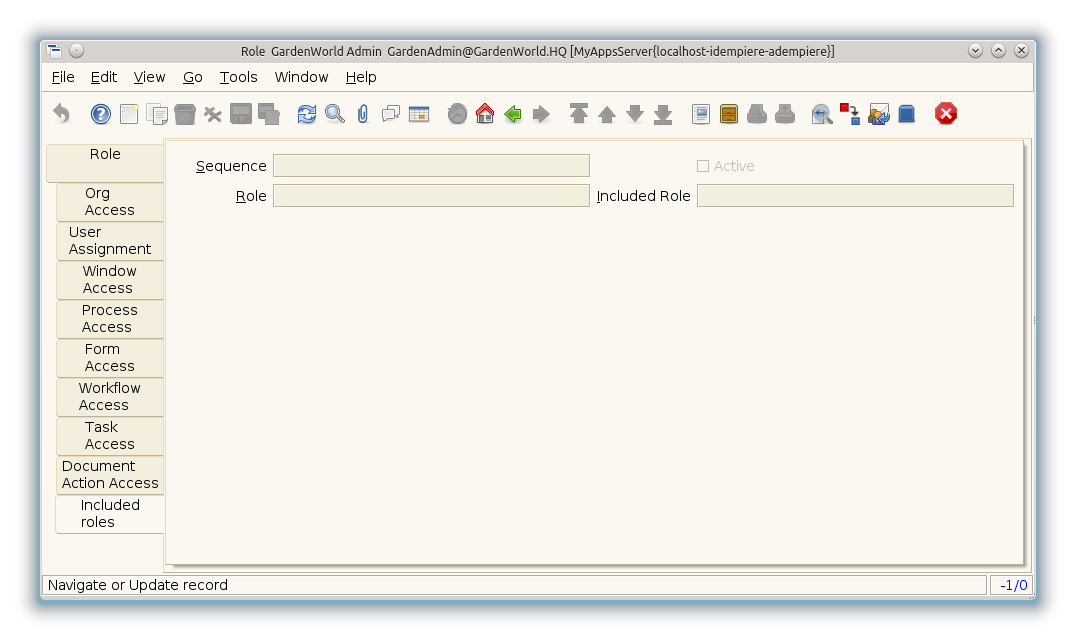Toggle the Active checkbox

[x=703, y=166]
